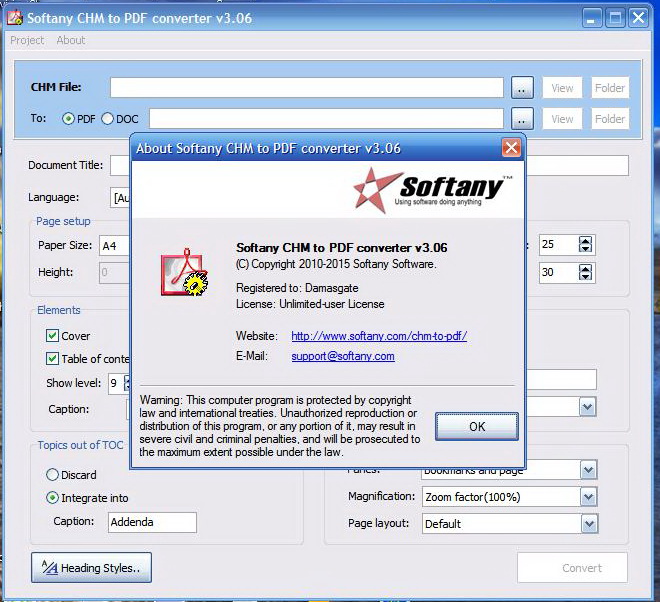Close the main Softany converter window
Viewport: 660px width, 602px height.
(x=639, y=18)
